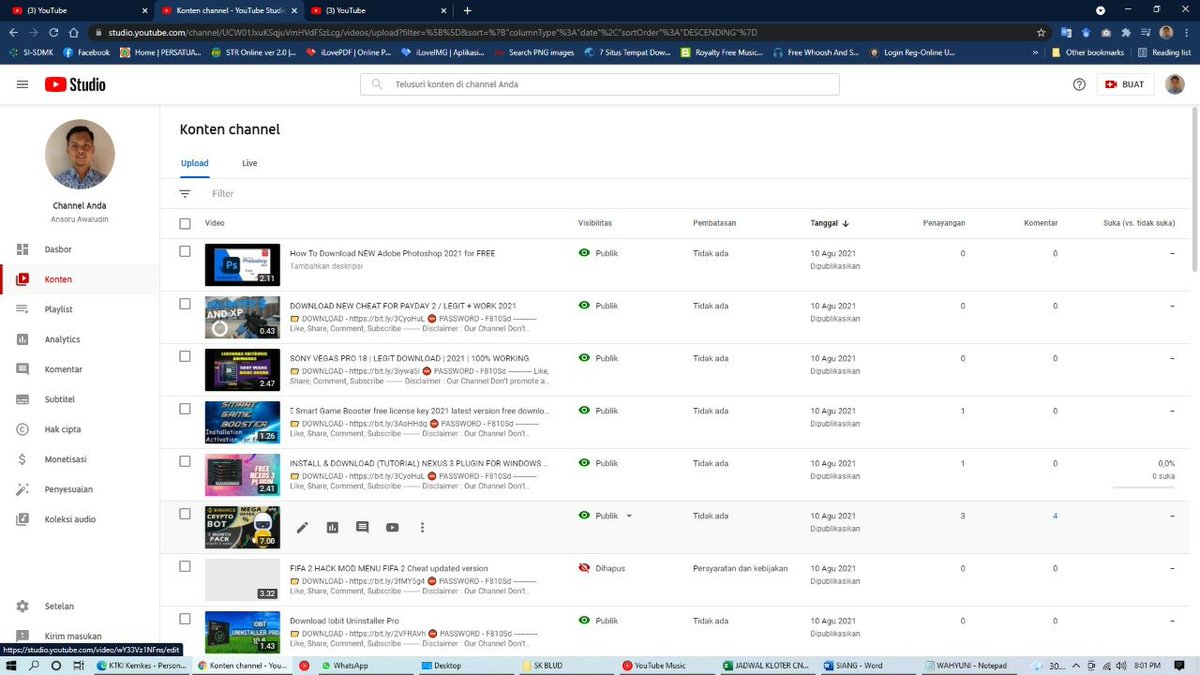1200x675 pixels.
Task: Click 'Persyaratan dan kebijakan' restriction text
Action: pyautogui.click(x=740, y=568)
